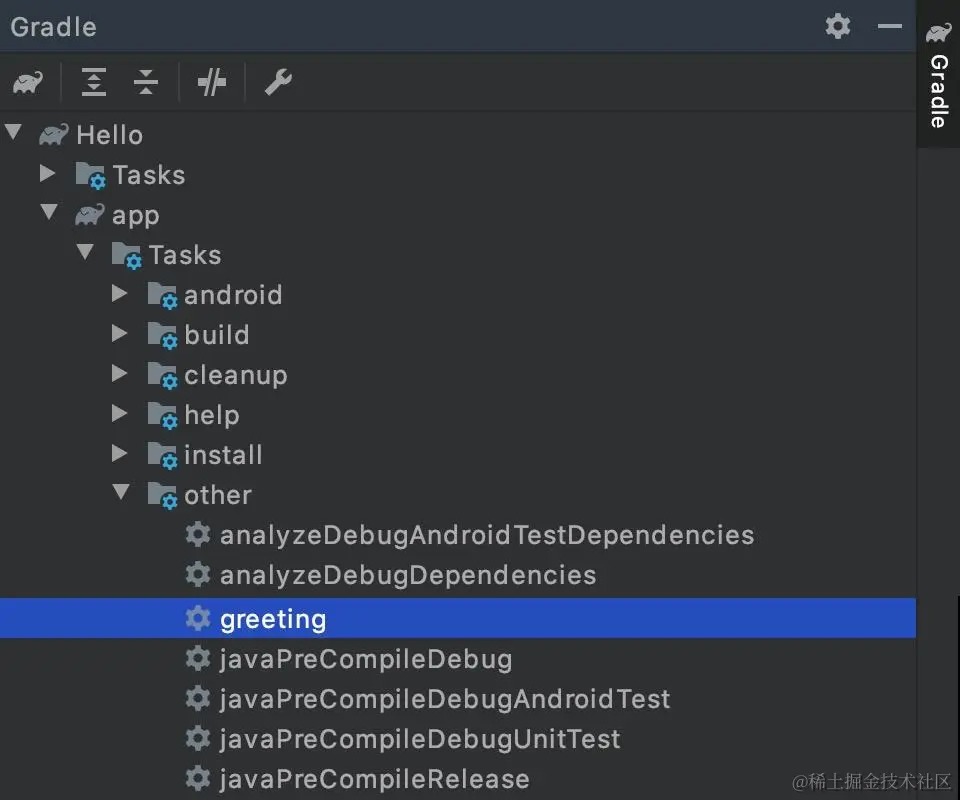This screenshot has width=960, height=800.
Task: Select the install tasks group label
Action: (223, 455)
